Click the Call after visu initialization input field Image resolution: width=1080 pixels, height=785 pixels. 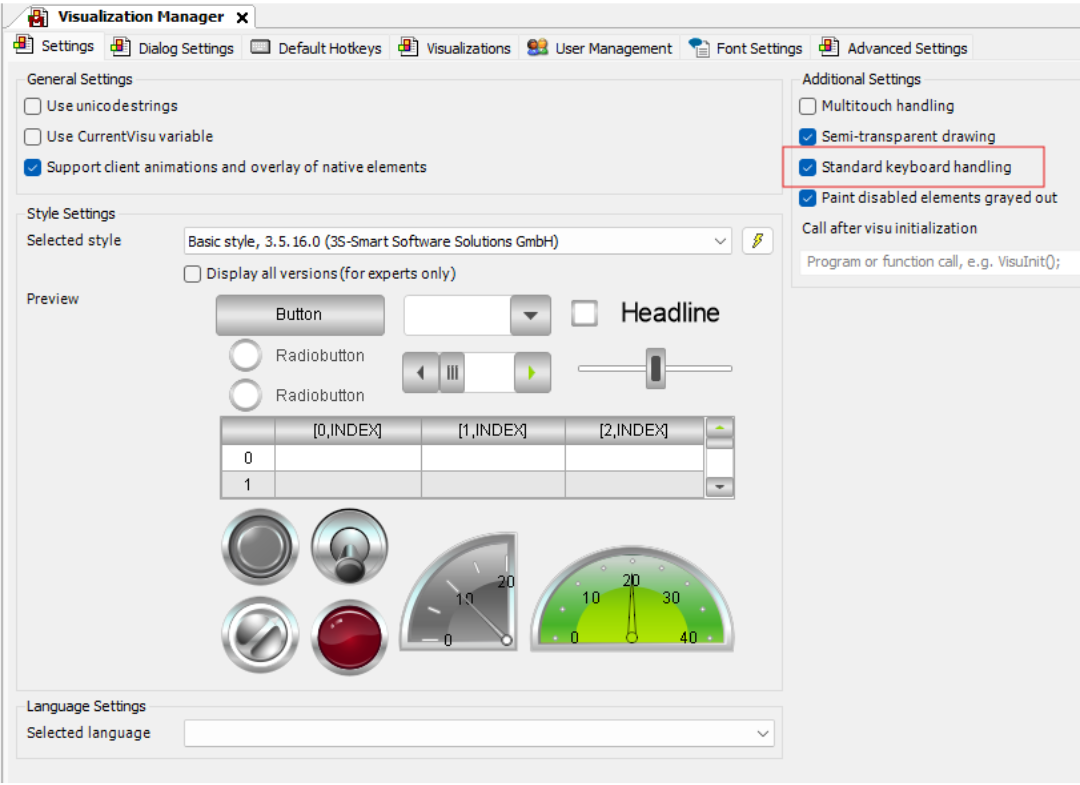tap(930, 261)
